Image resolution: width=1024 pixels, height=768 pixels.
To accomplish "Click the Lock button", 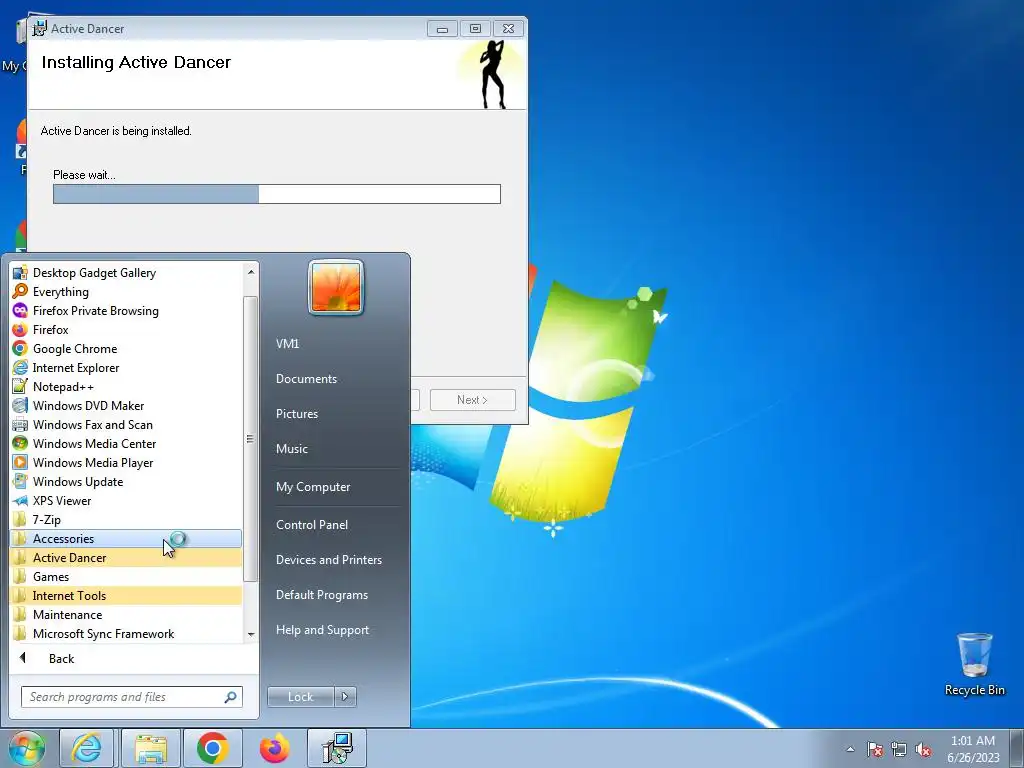I will coord(300,697).
